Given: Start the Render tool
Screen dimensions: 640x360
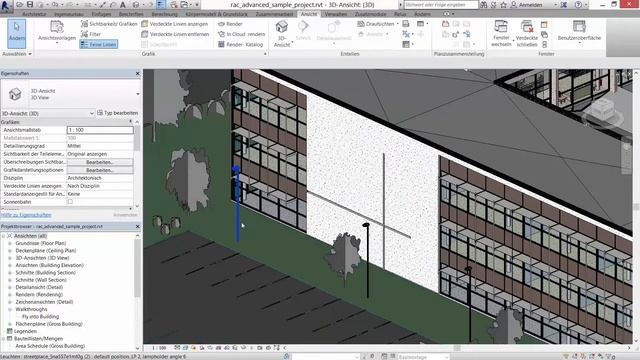Looking at the screenshot, I should (x=230, y=24).
